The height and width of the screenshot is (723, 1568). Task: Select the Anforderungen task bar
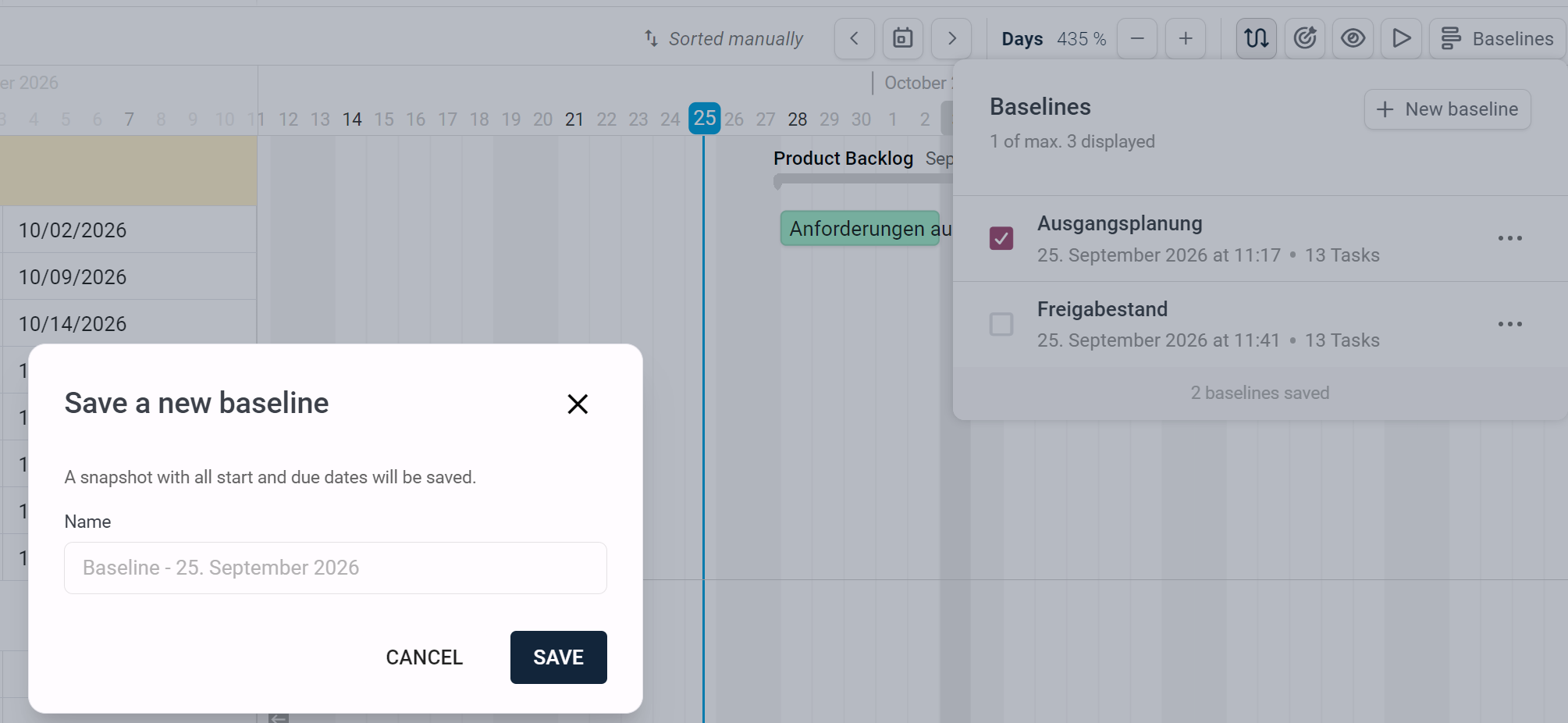[x=860, y=228]
